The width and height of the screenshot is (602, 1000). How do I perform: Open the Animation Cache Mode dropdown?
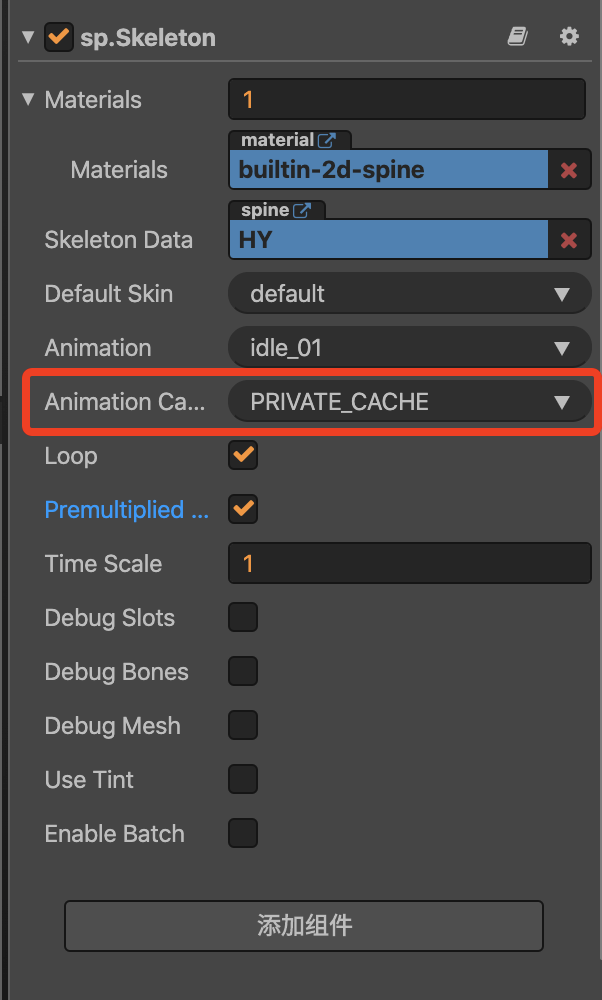(409, 402)
